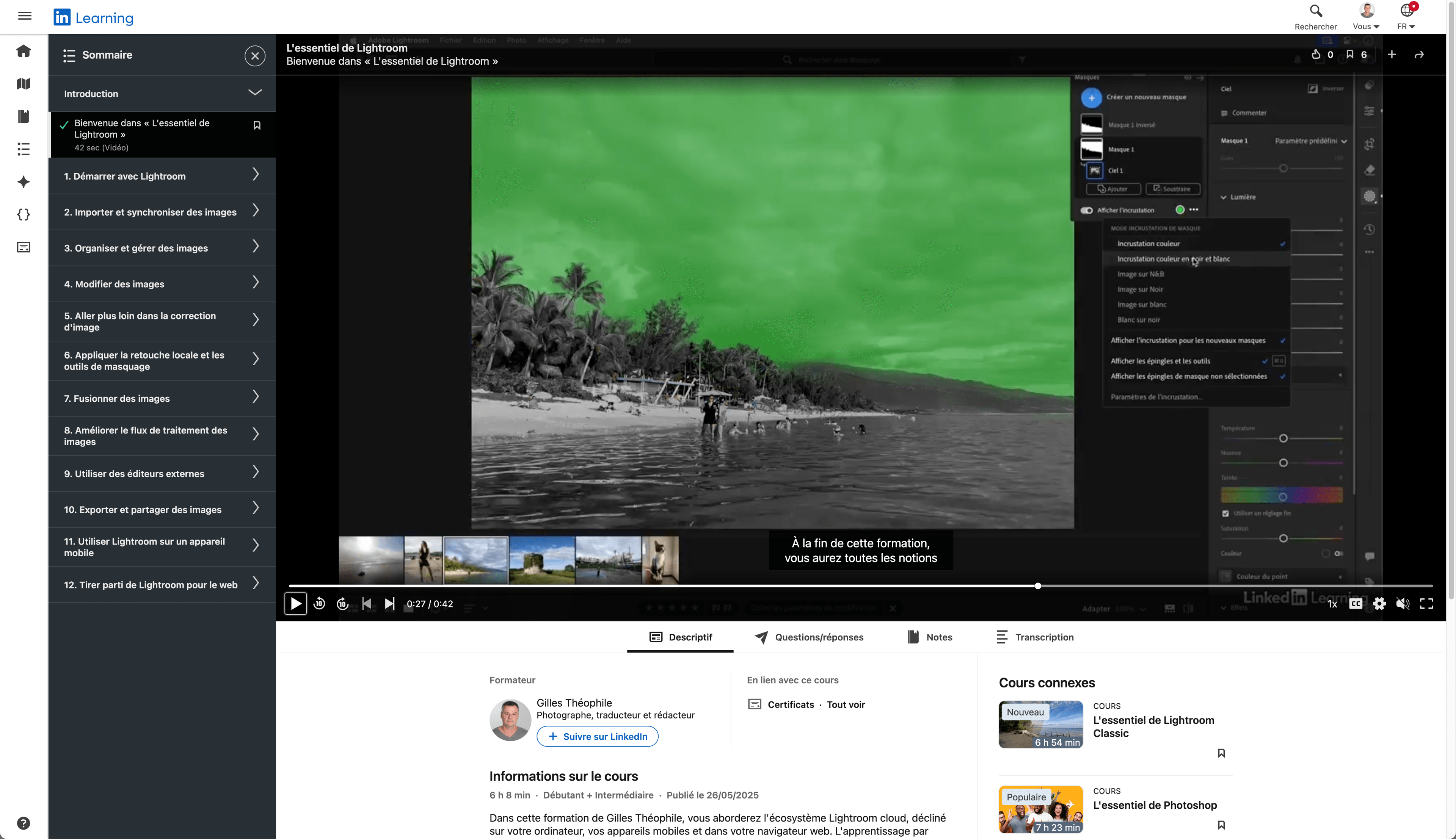Viewport: 1456px width, 839px height.
Task: Click the video progress bar handle
Action: point(1037,586)
